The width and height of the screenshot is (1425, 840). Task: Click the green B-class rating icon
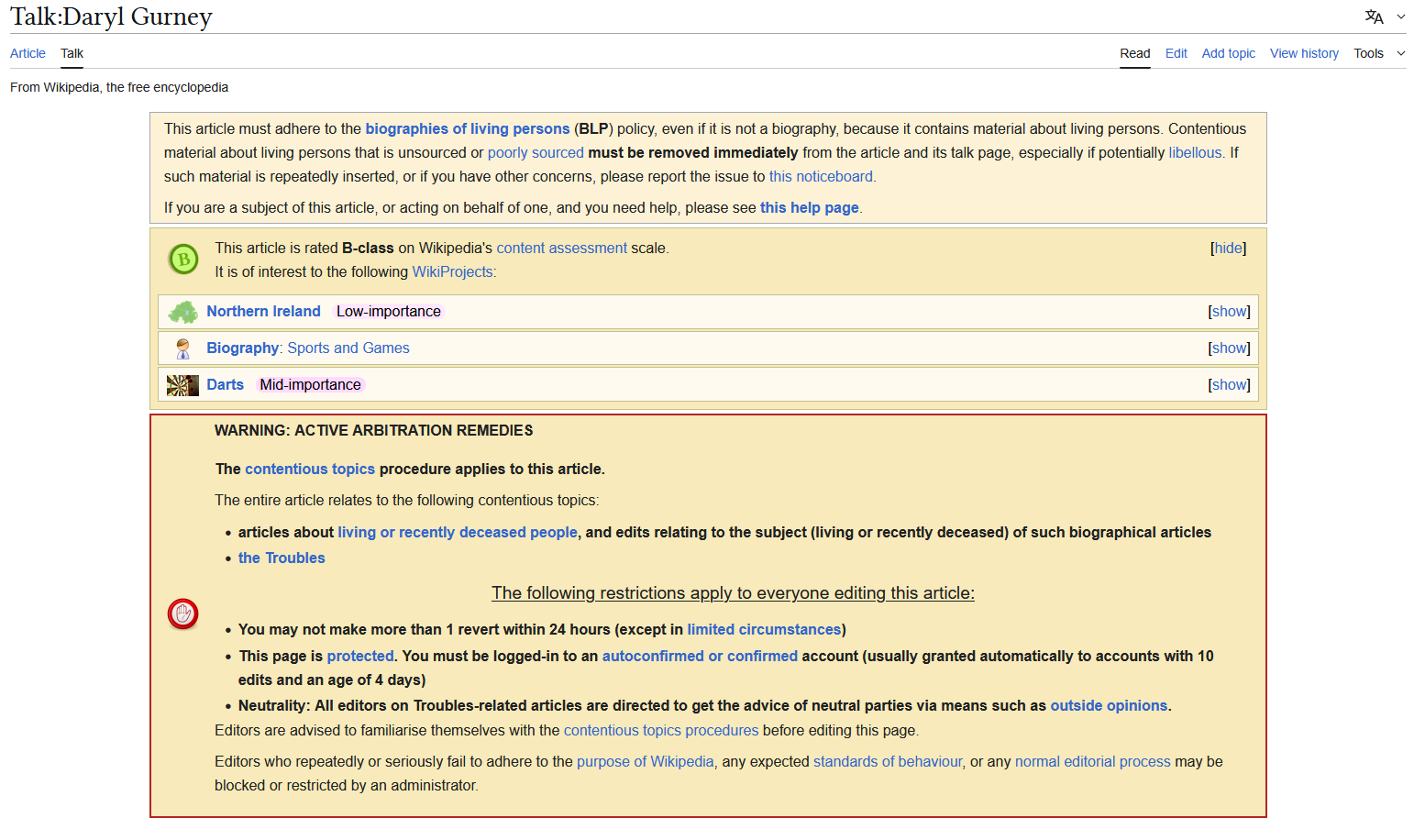183,260
